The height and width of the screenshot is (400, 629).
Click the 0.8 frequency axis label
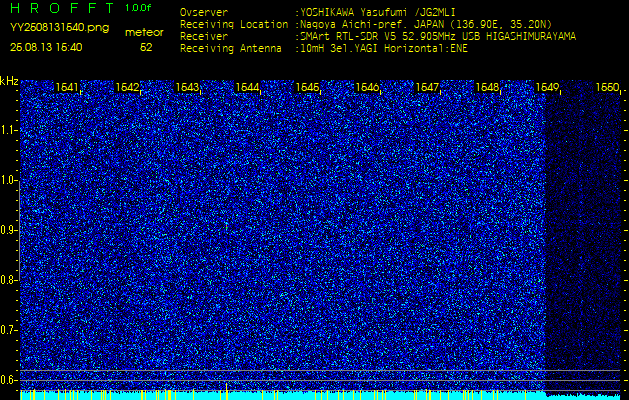[x=9, y=280]
